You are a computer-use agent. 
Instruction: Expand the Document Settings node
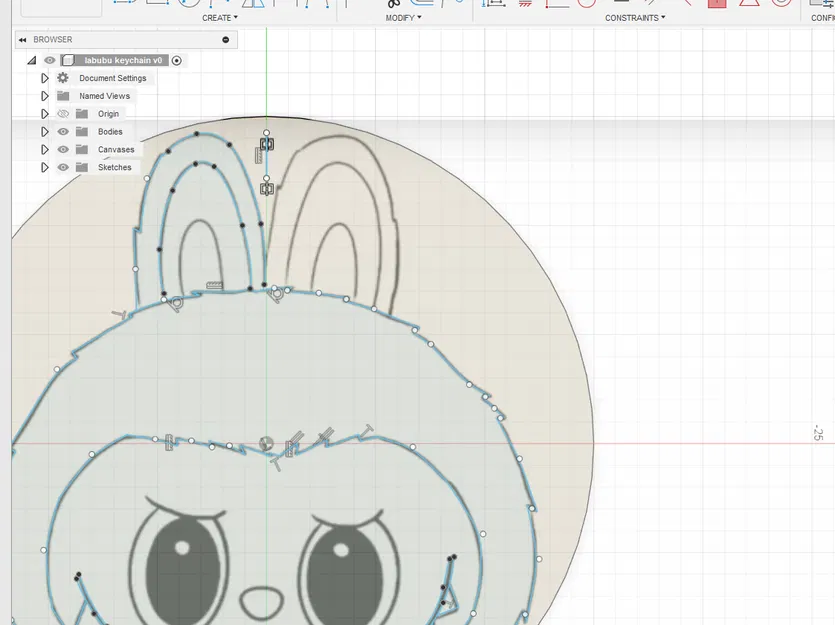[x=45, y=78]
